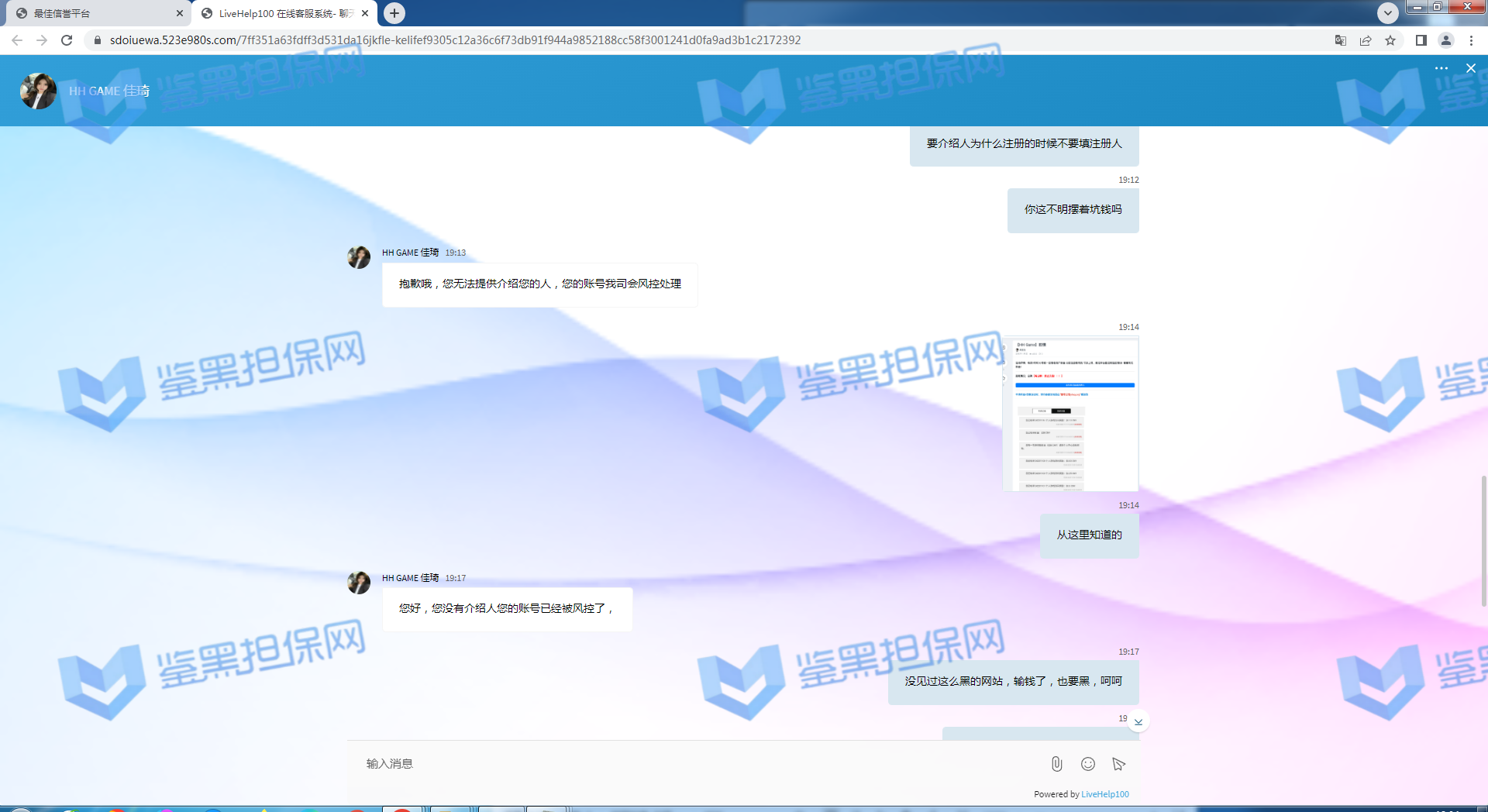Open the browser profile avatar
The width and height of the screenshot is (1488, 812).
(x=1445, y=40)
